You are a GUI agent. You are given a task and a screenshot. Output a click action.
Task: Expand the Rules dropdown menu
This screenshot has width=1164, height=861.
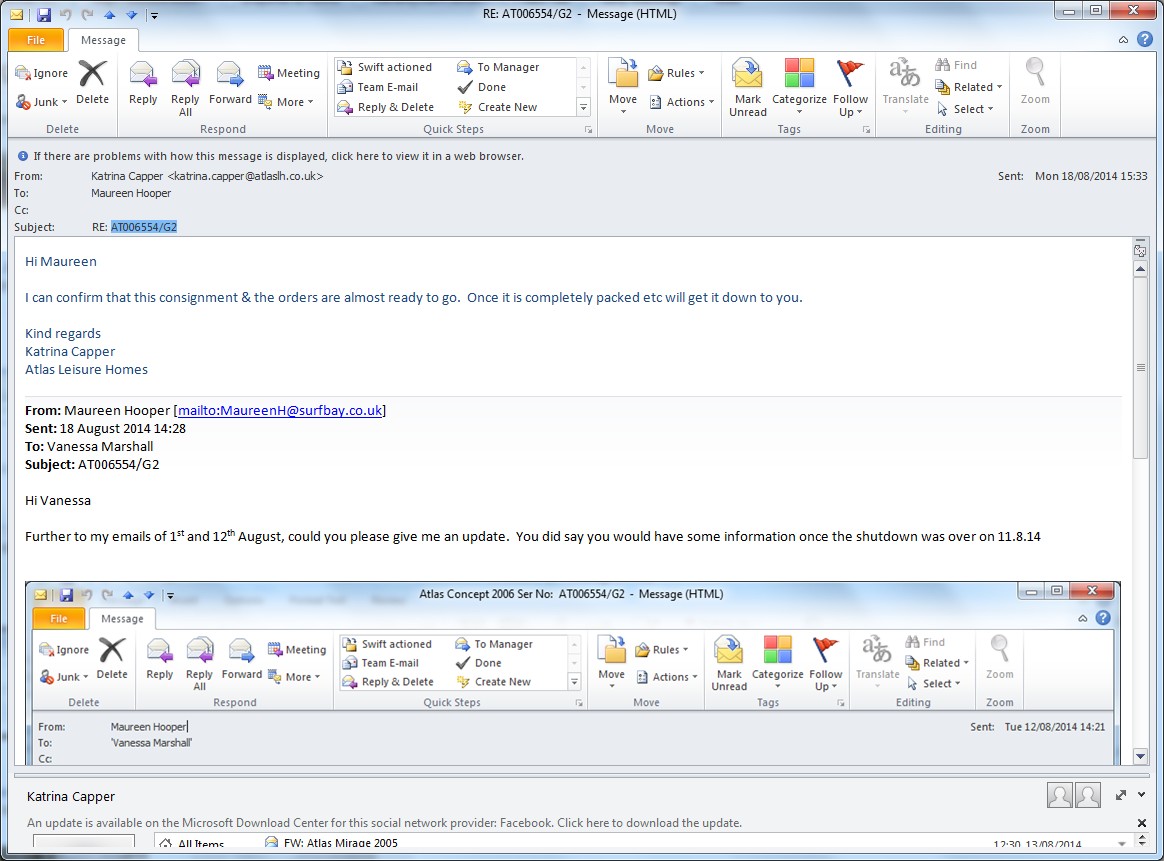coord(676,73)
